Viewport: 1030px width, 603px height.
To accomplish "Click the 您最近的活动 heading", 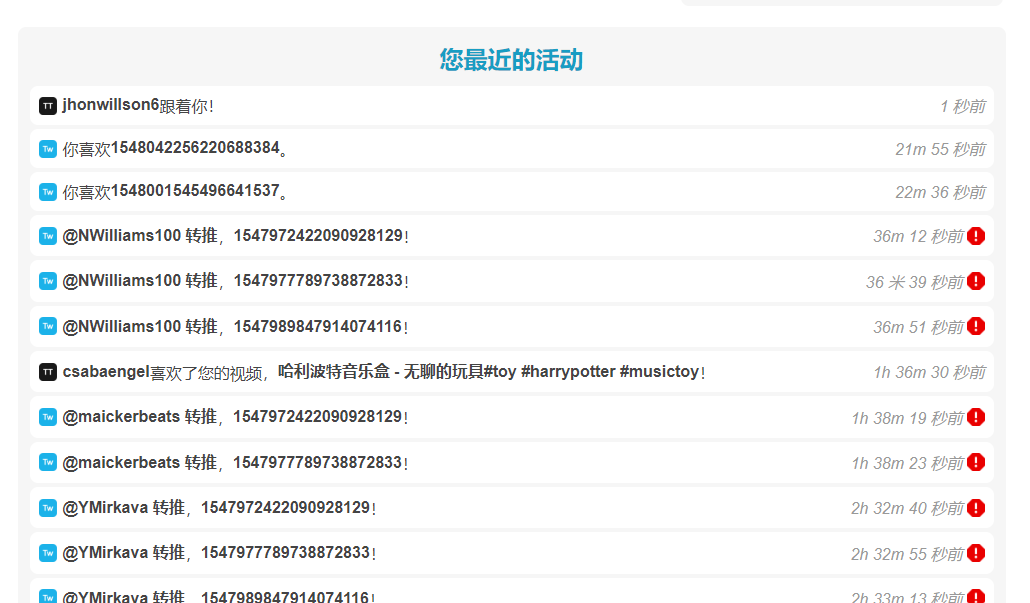I will (511, 60).
